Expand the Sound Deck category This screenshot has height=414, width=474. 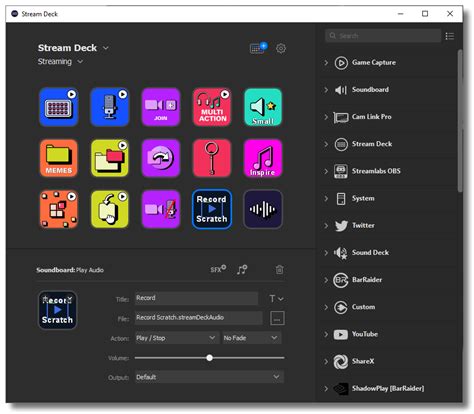pyautogui.click(x=326, y=253)
